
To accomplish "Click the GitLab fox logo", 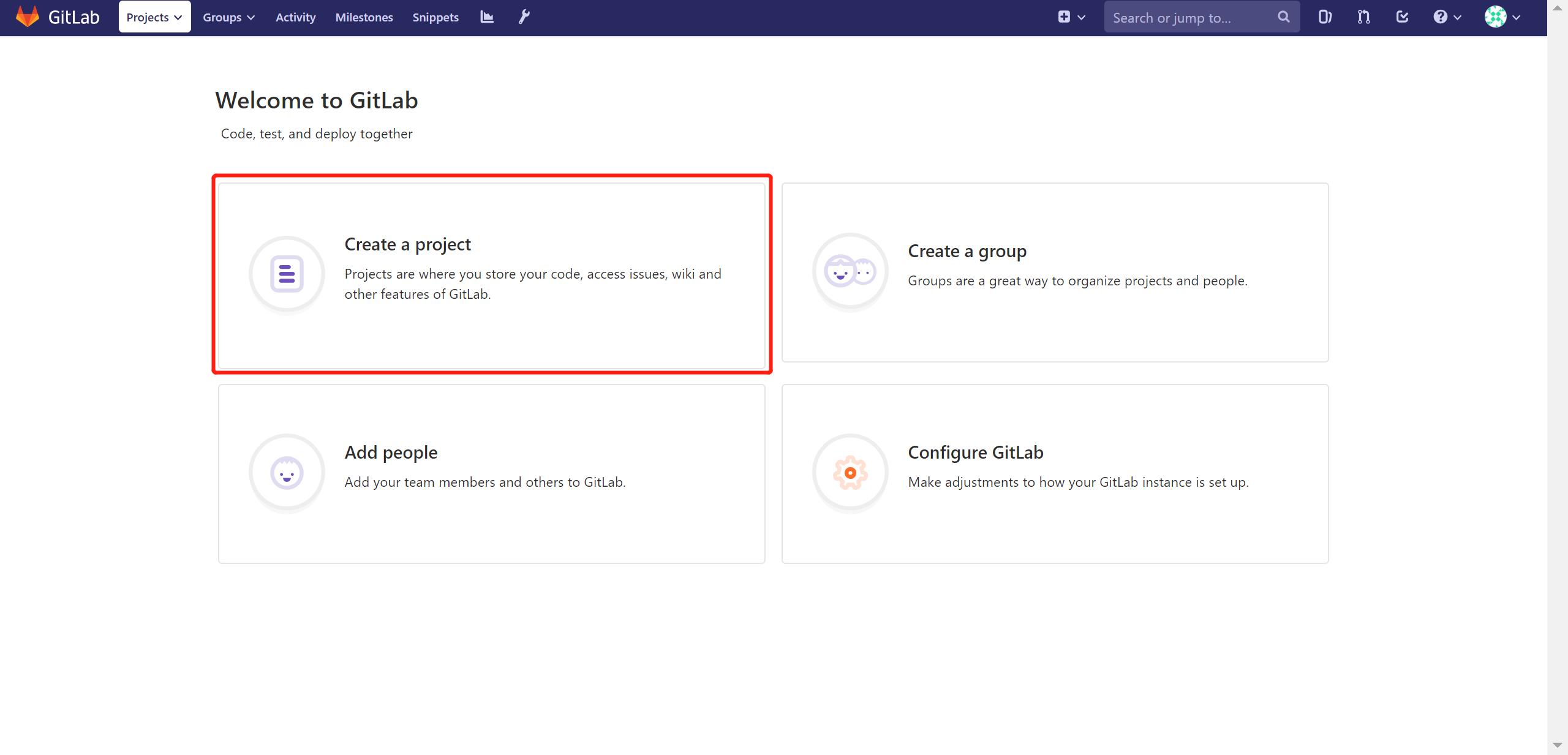I will tap(27, 17).
